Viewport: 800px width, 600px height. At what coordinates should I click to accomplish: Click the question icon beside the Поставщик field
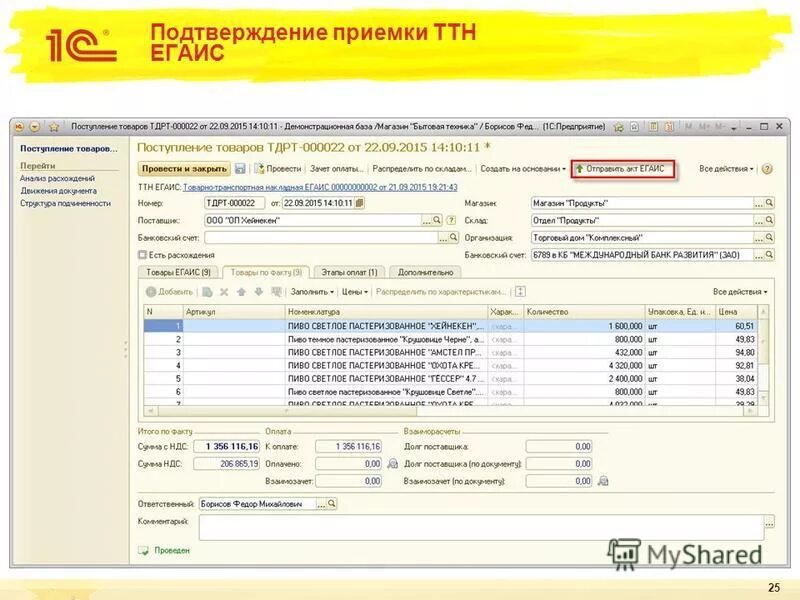click(451, 220)
